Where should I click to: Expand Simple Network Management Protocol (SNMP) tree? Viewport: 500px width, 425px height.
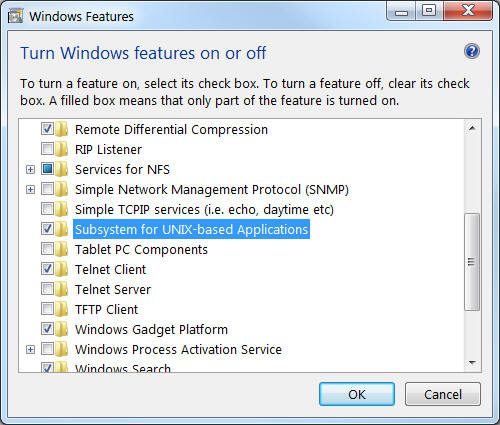(x=30, y=189)
